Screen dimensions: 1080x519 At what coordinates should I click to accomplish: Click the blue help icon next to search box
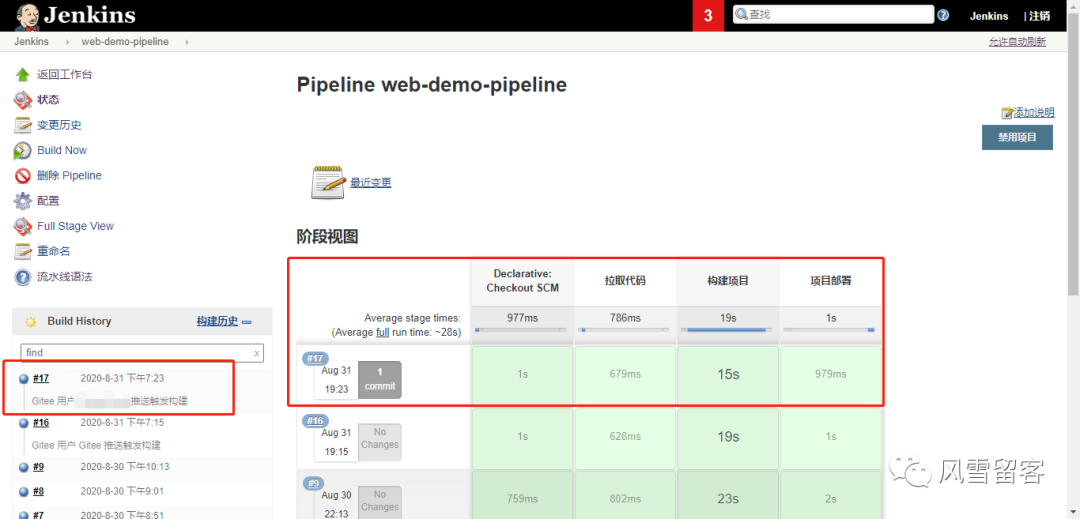[x=943, y=15]
